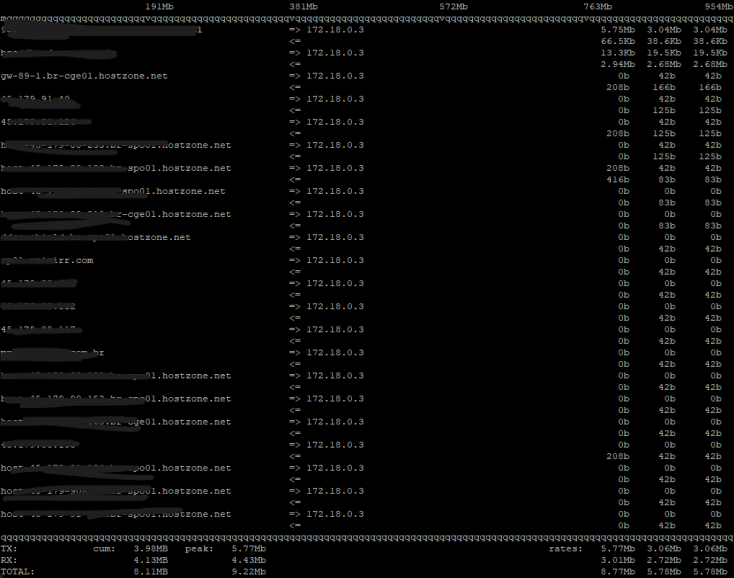734x578 pixels.
Task: Select the total cumulative value 8.11MB
Action: (151, 571)
